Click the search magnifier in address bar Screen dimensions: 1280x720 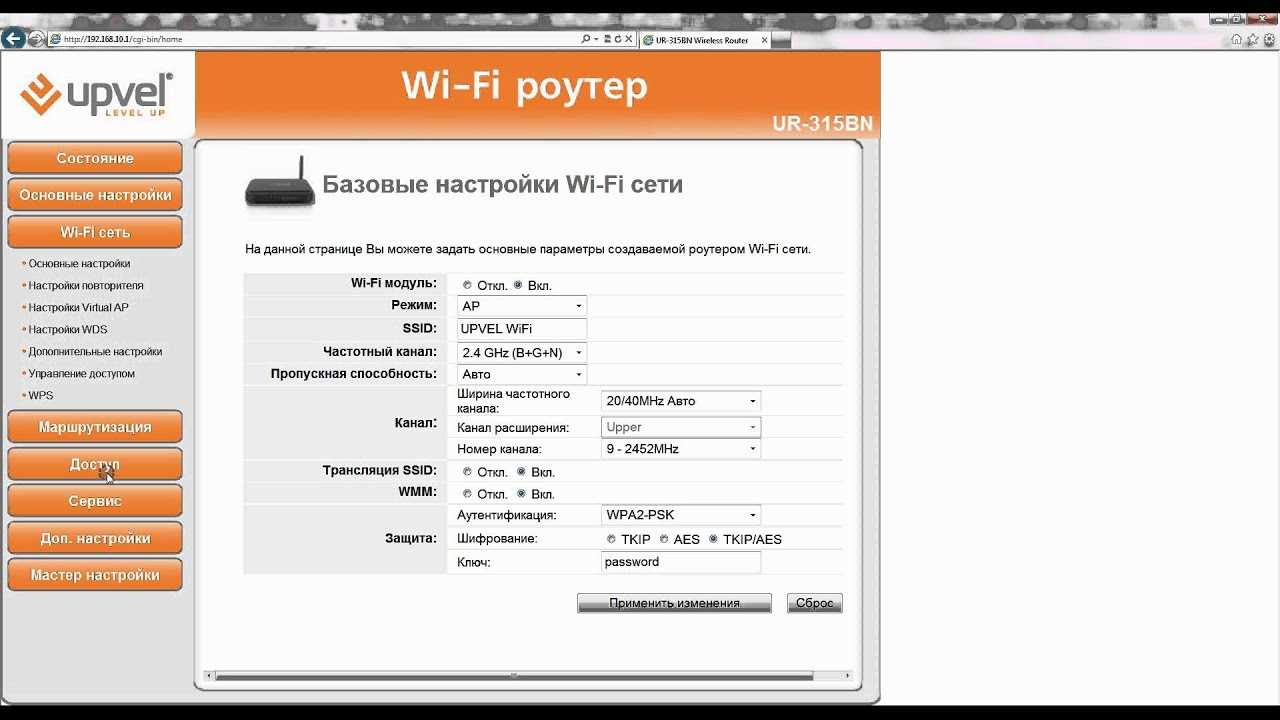(586, 39)
